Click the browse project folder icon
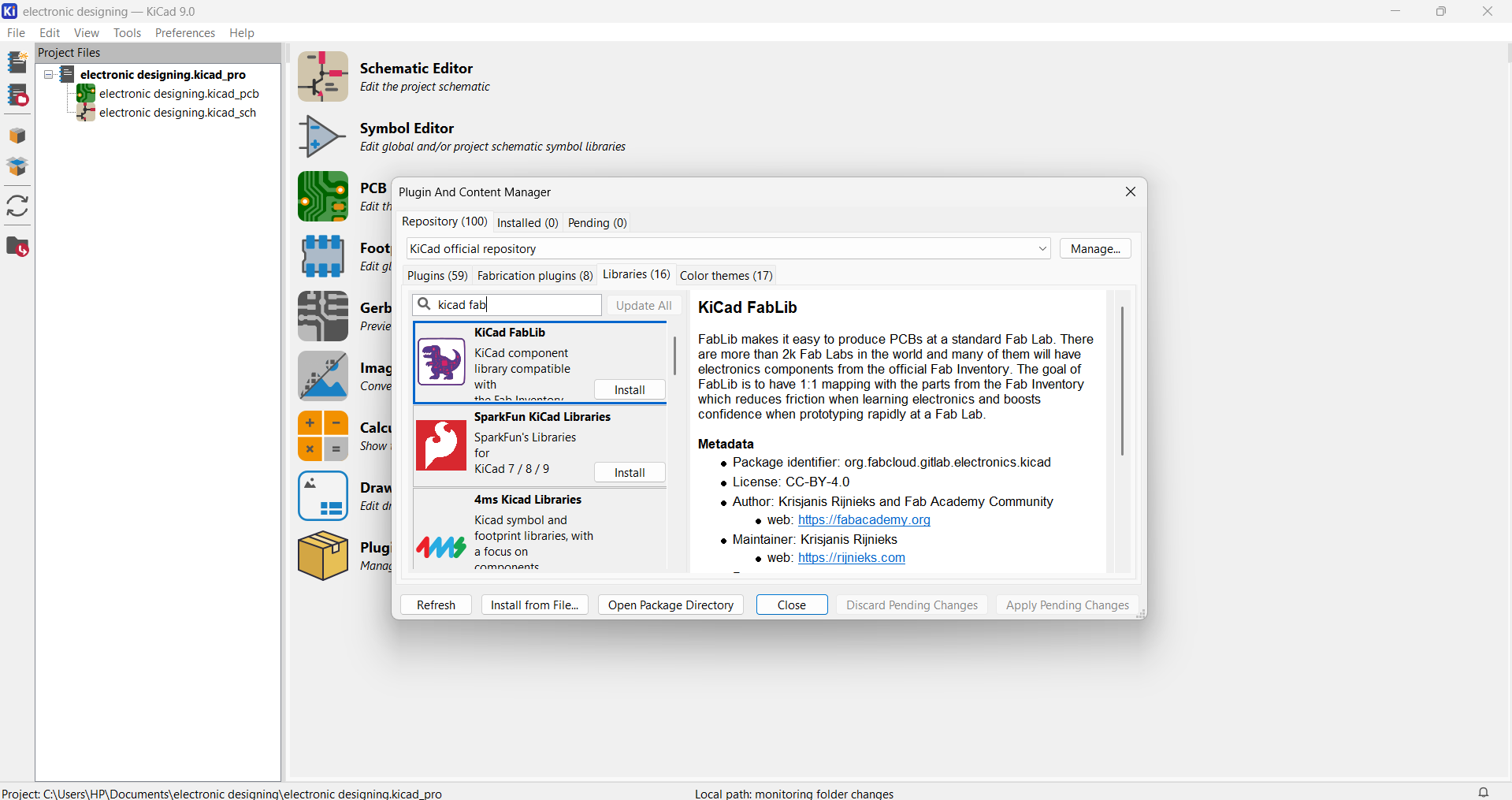This screenshot has height=800, width=1512. click(17, 247)
